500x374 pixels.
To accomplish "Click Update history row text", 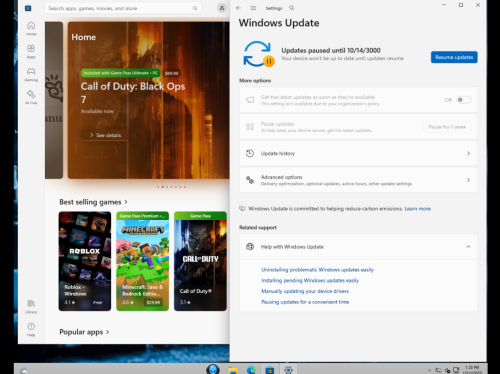I will click(278, 153).
